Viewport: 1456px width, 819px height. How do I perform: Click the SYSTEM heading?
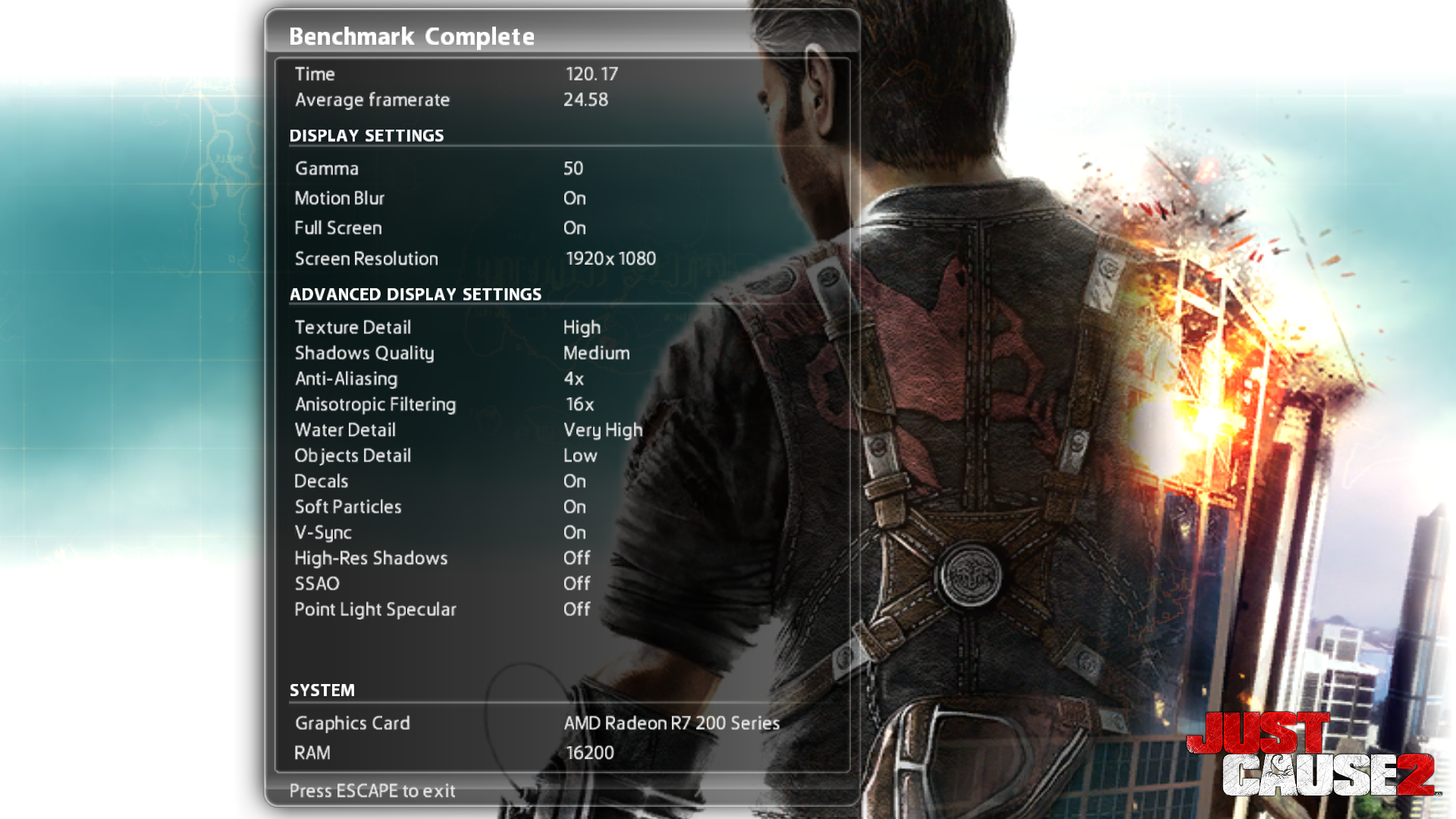click(x=322, y=691)
